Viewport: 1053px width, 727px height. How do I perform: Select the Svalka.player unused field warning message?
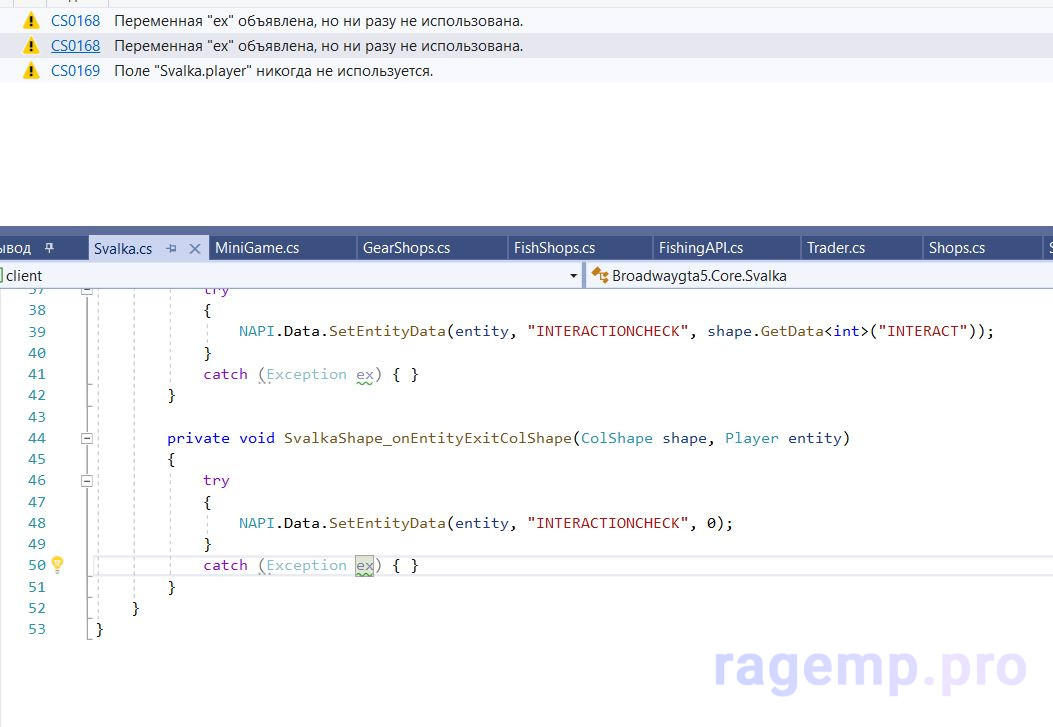(273, 71)
